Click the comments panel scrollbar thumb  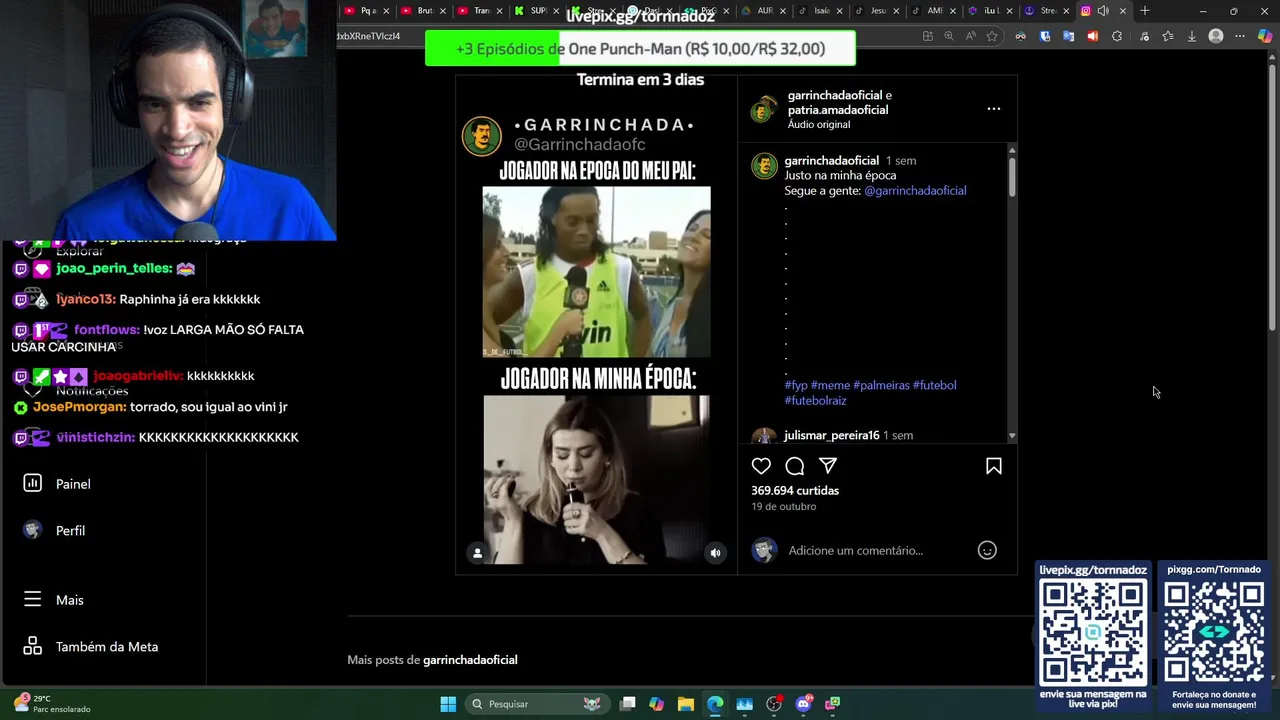click(x=1012, y=175)
